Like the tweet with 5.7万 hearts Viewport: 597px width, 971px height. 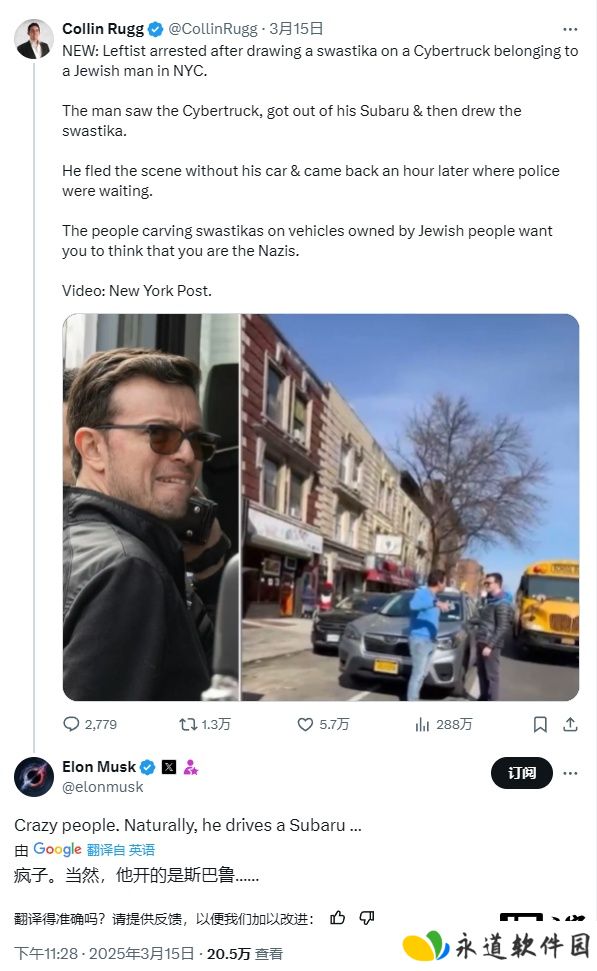coord(305,724)
